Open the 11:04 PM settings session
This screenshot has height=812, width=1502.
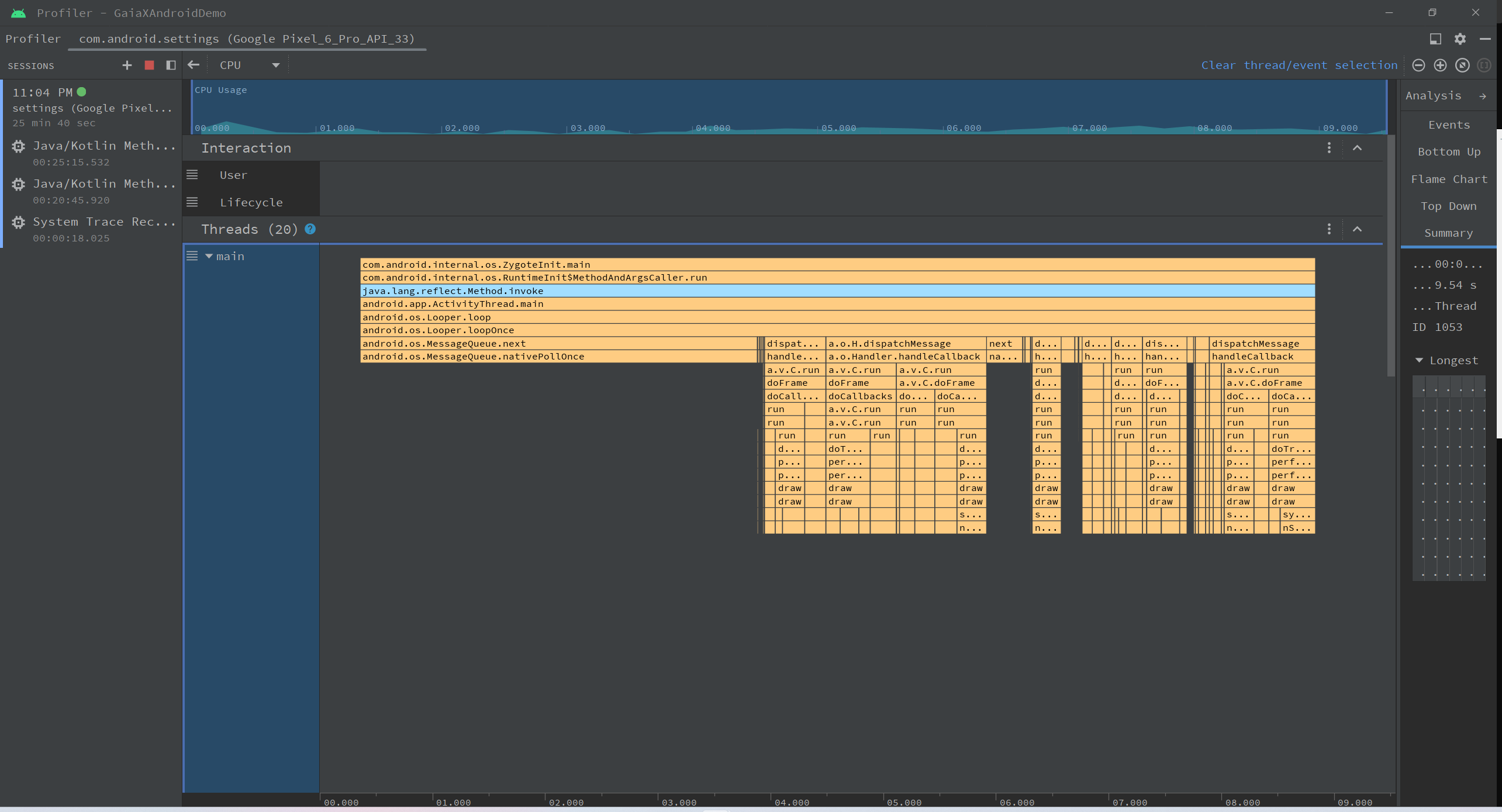coord(92,107)
